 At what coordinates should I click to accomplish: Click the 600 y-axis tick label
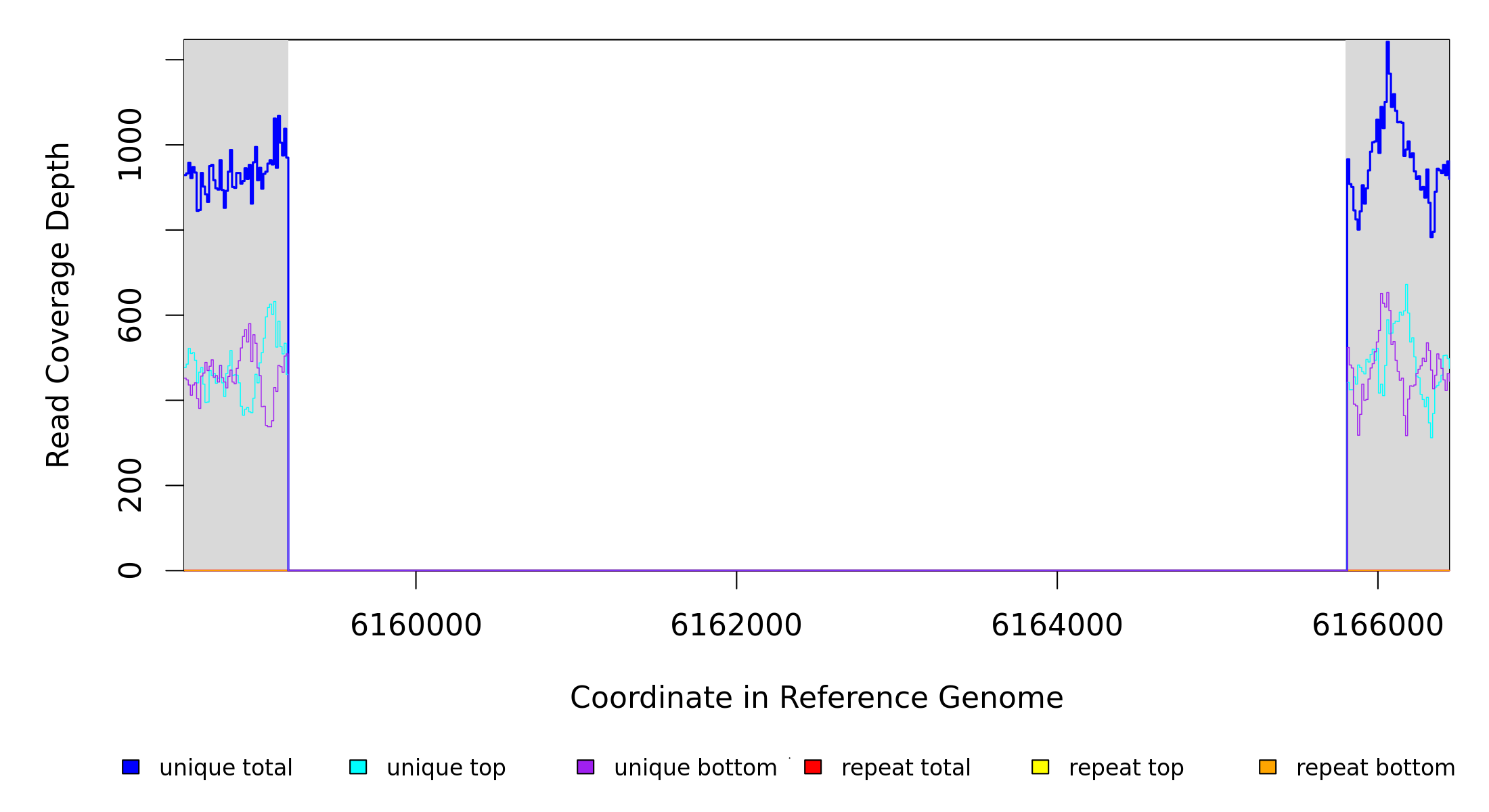(x=130, y=315)
